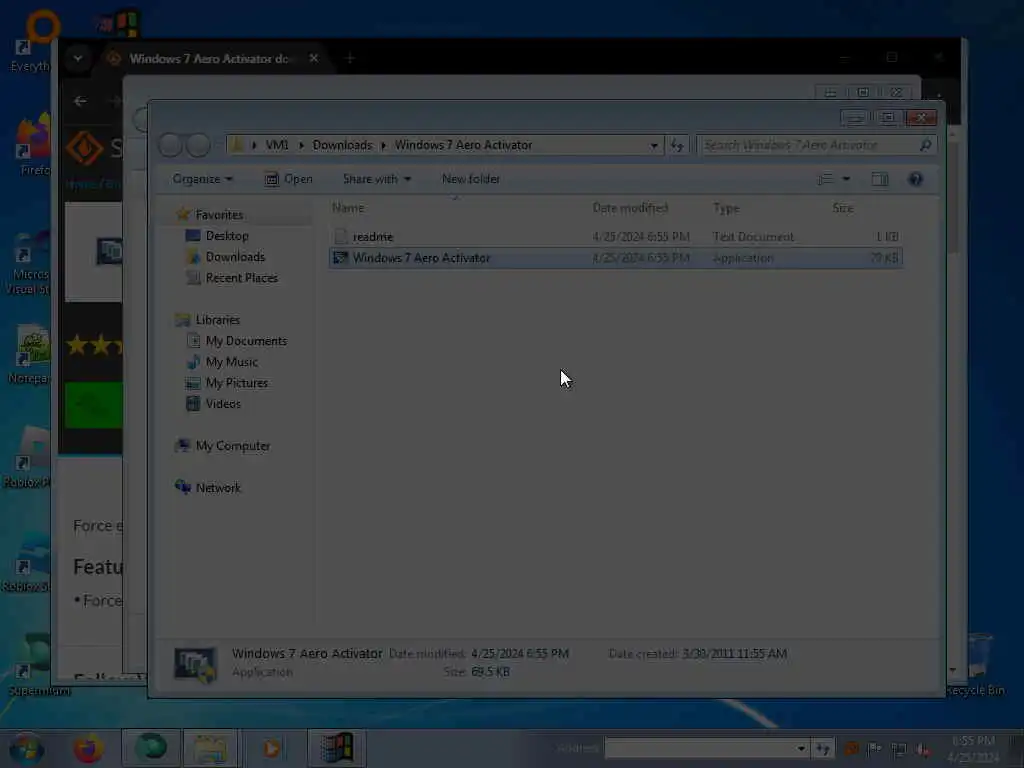Close the browser tab Windows 7 Aero Activator
The width and height of the screenshot is (1024, 768).
[314, 59]
